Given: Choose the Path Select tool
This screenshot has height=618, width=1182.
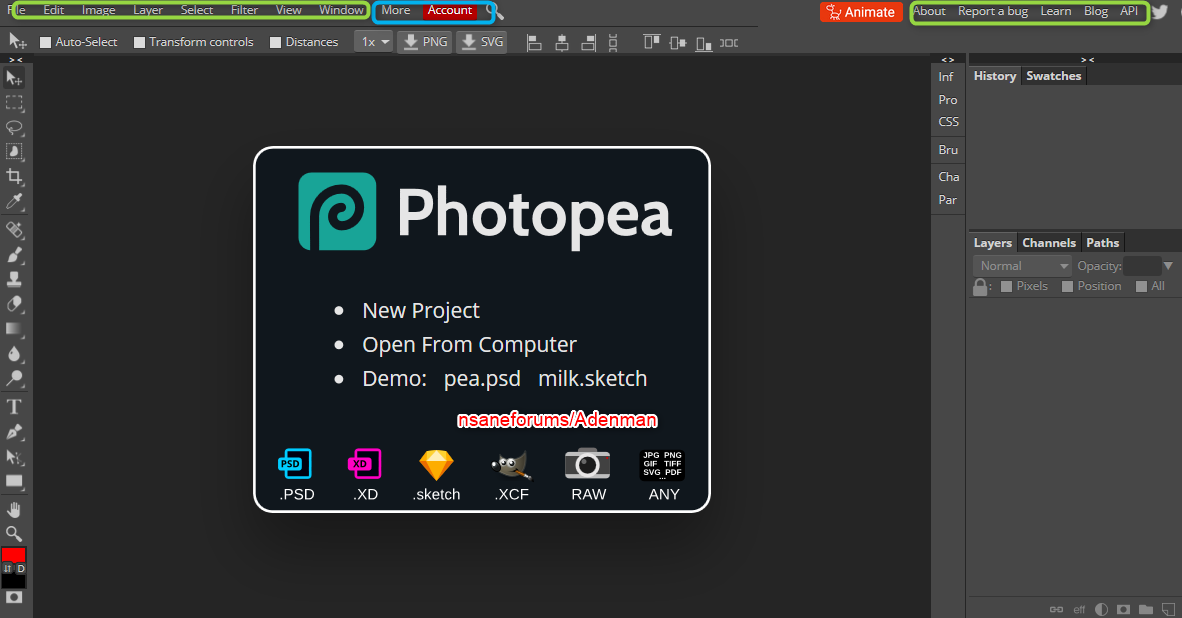Looking at the screenshot, I should tap(14, 457).
